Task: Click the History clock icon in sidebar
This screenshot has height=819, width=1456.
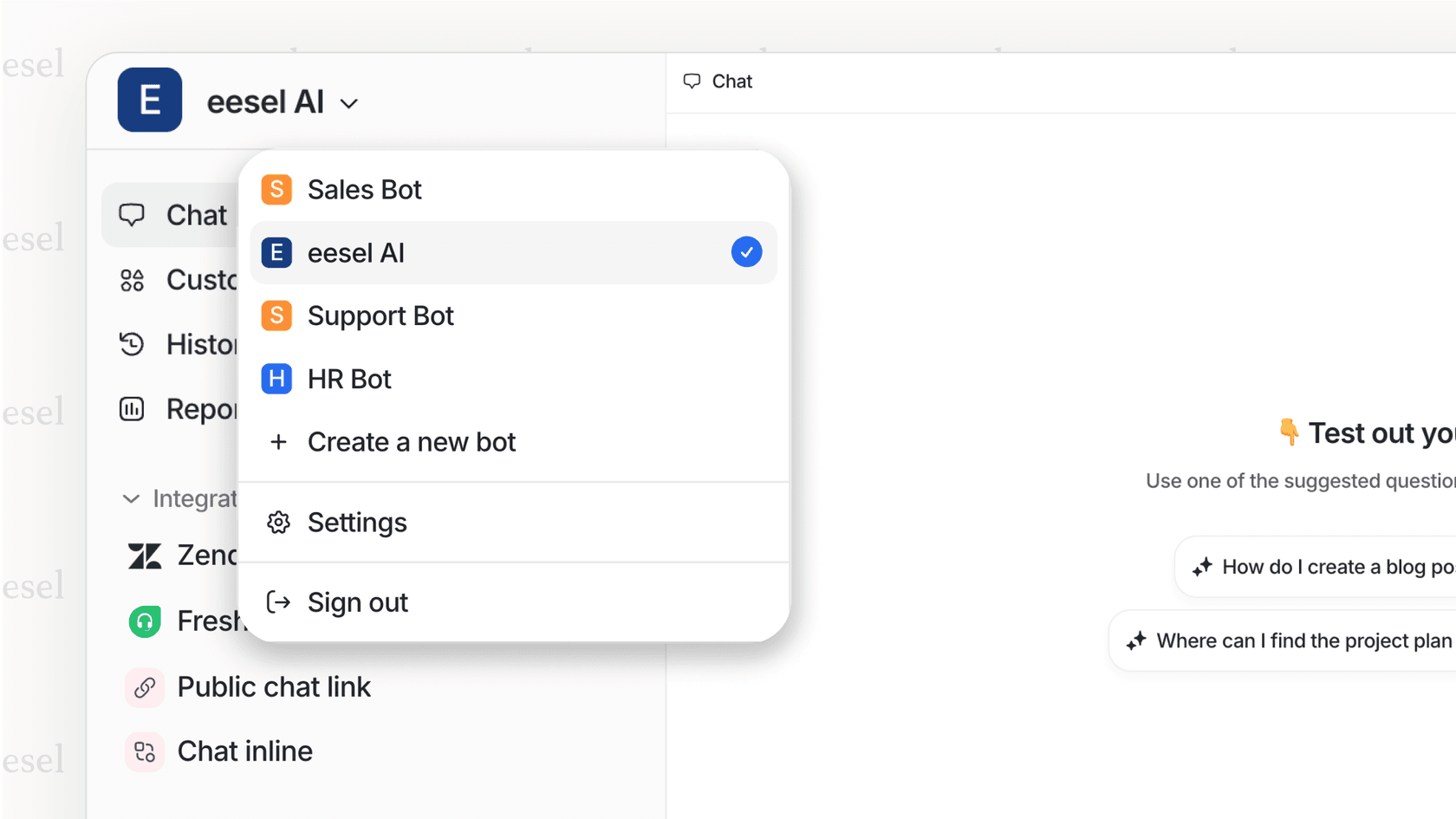Action: click(x=132, y=344)
